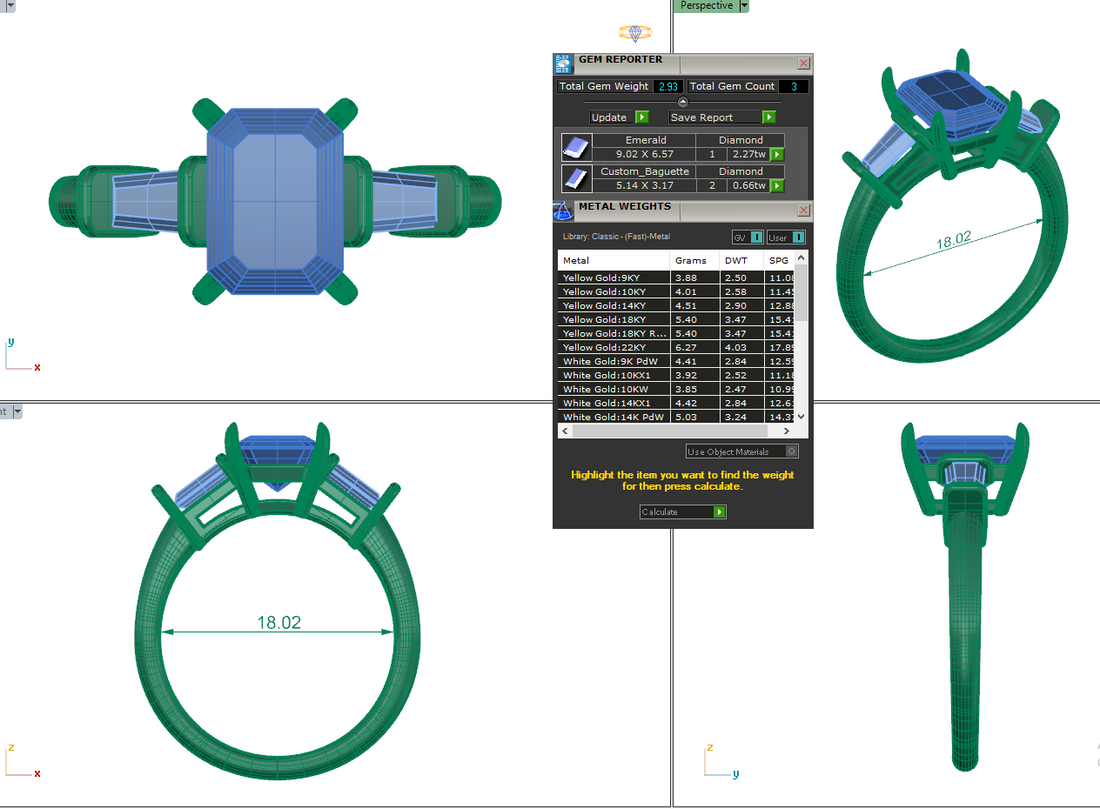Select the Perspective viewport tab
The image size is (1100, 809).
click(x=706, y=6)
